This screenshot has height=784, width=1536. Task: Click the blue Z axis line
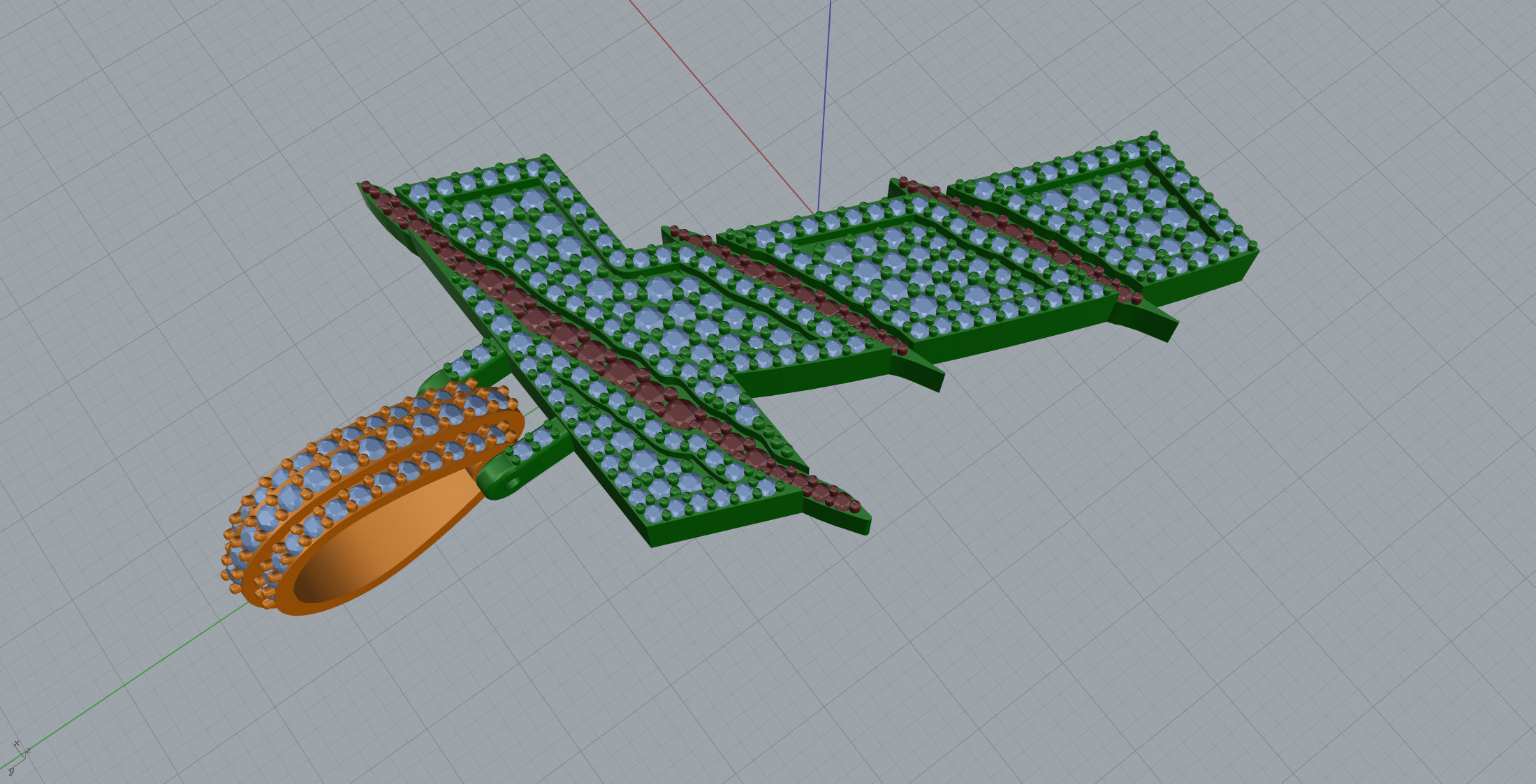(824, 105)
